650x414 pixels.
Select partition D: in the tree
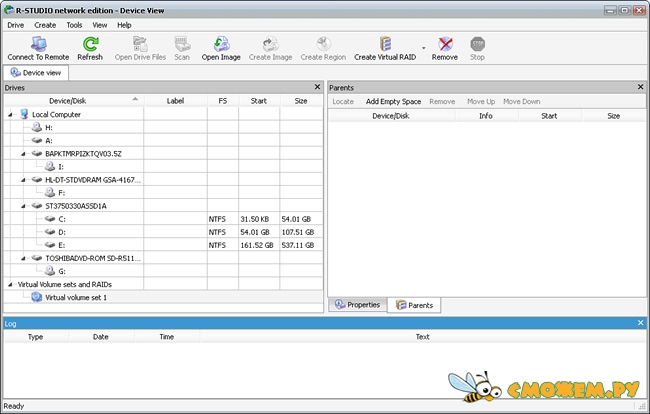pyautogui.click(x=62, y=232)
